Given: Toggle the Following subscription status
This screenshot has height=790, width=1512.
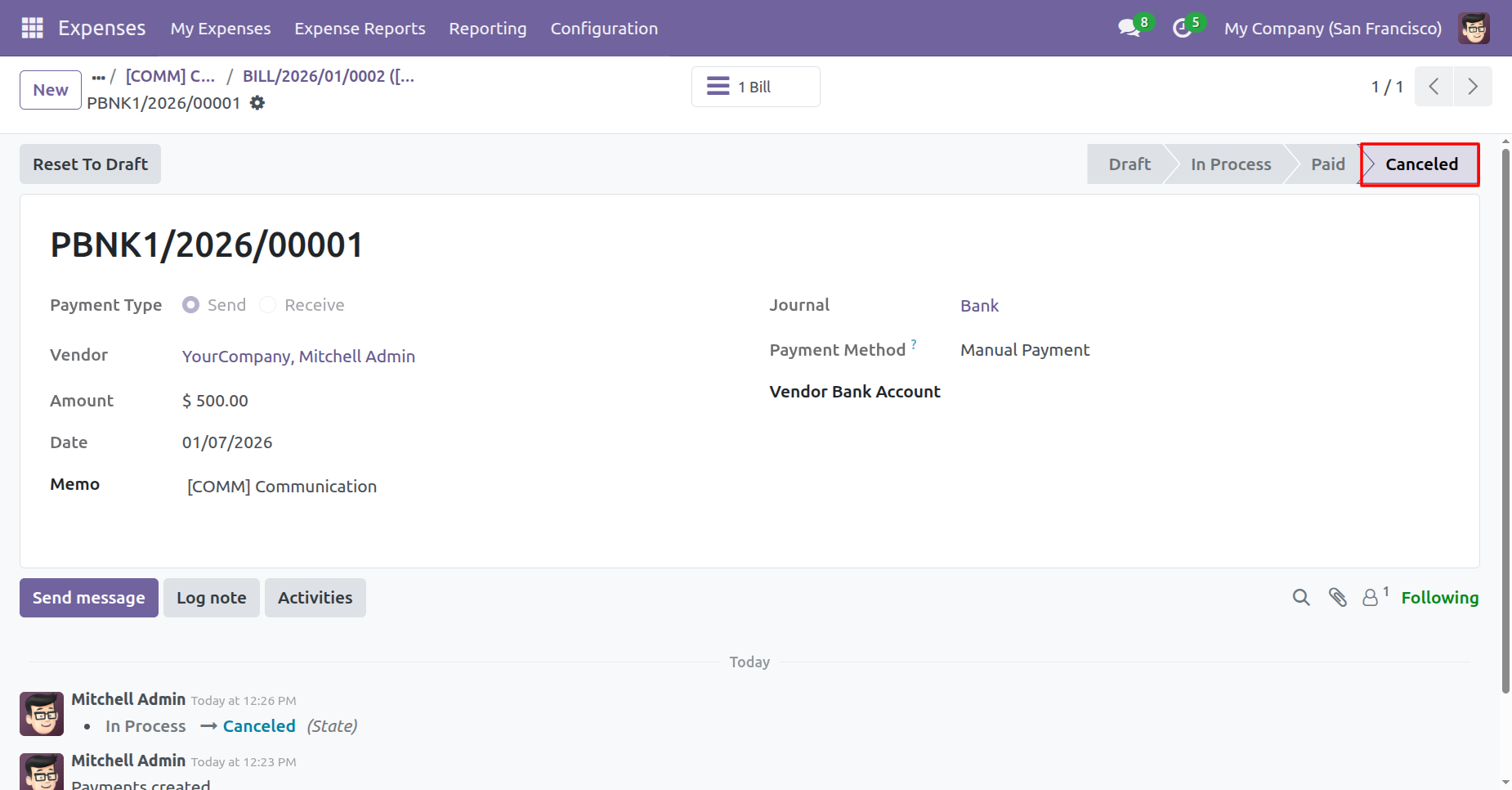Looking at the screenshot, I should pos(1439,598).
